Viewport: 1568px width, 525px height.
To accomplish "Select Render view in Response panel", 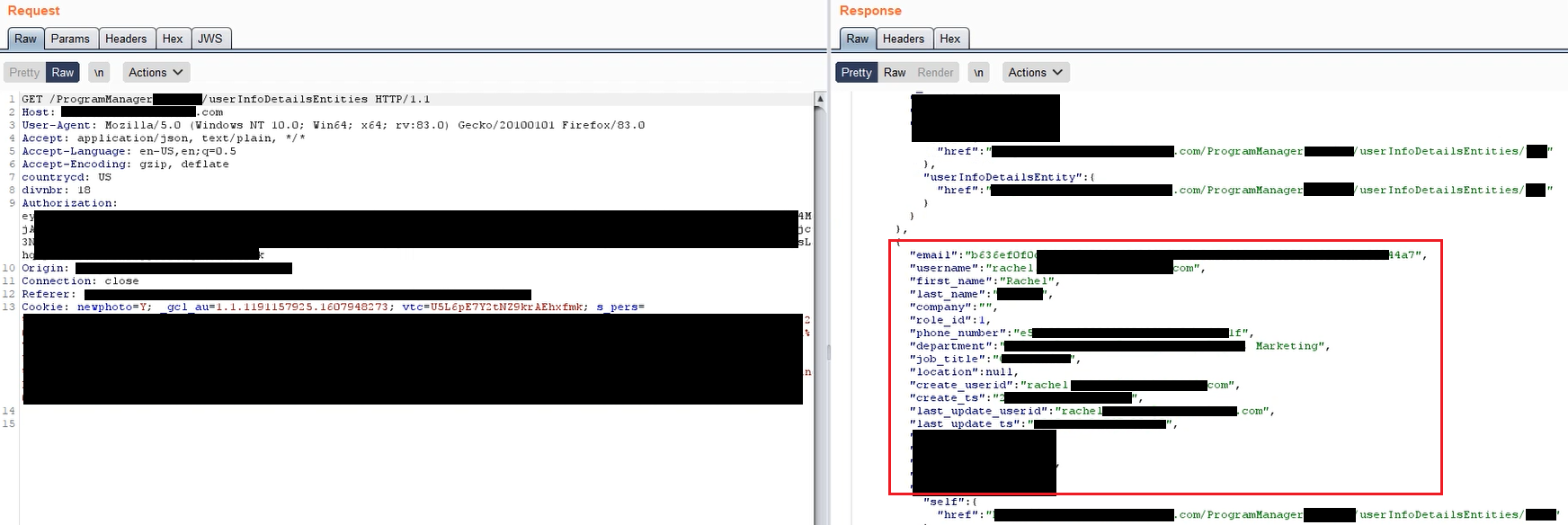I will pyautogui.click(x=935, y=73).
